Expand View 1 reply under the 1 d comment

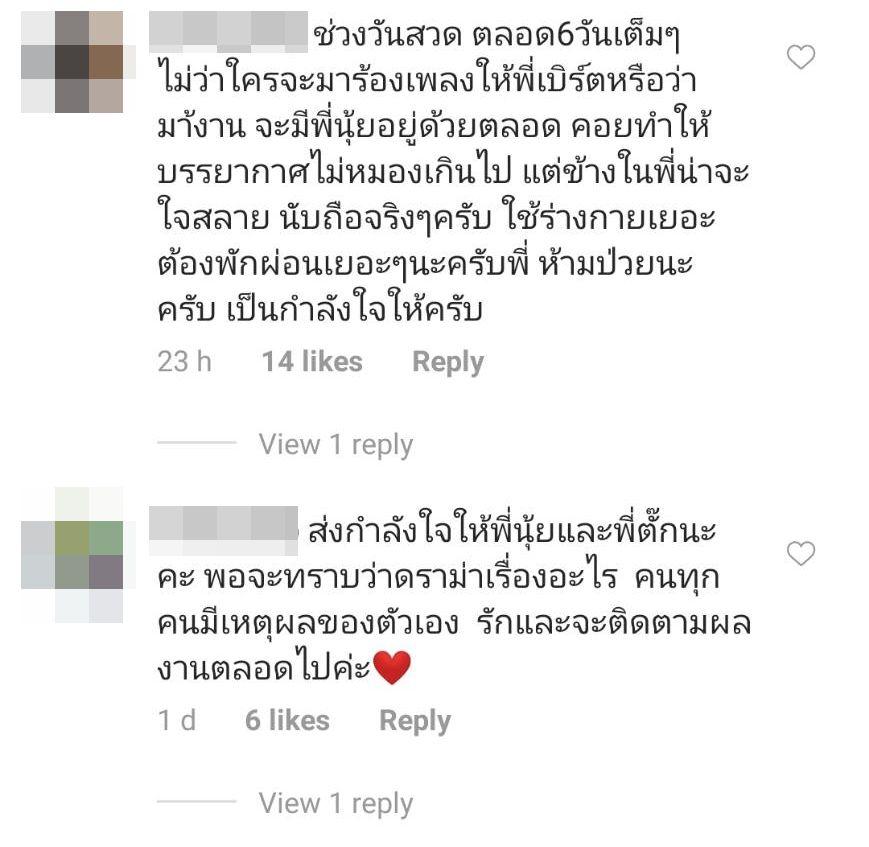[336, 803]
